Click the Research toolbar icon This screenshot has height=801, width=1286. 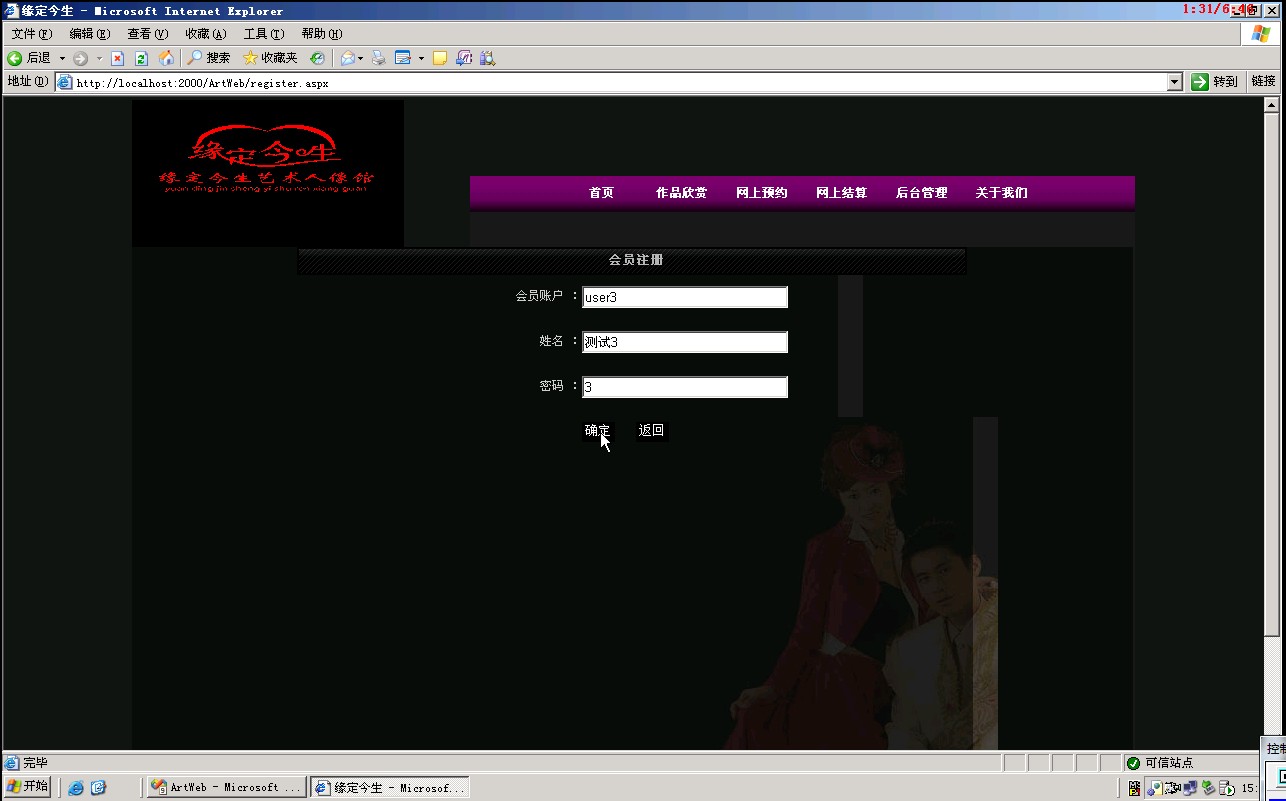464,58
